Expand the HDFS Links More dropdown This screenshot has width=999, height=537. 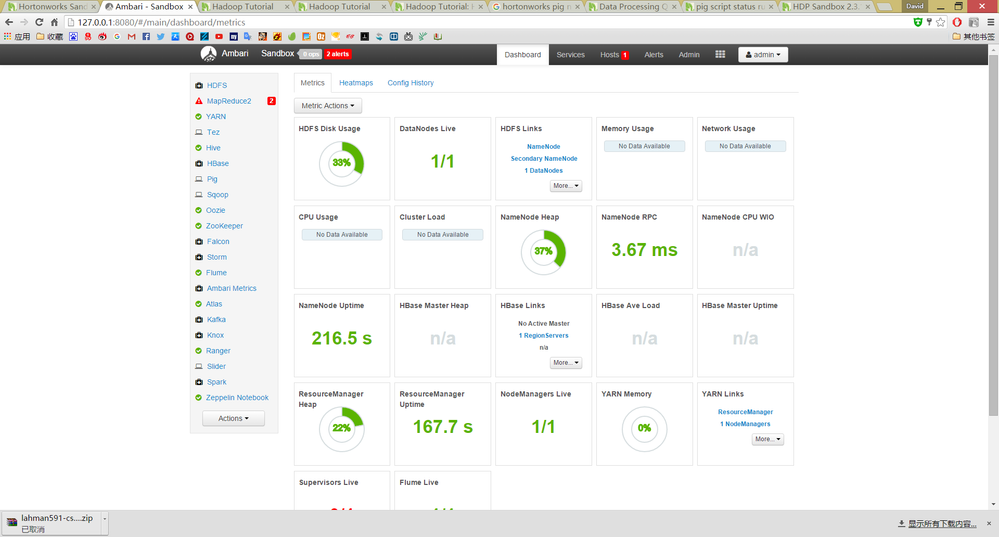pos(566,186)
